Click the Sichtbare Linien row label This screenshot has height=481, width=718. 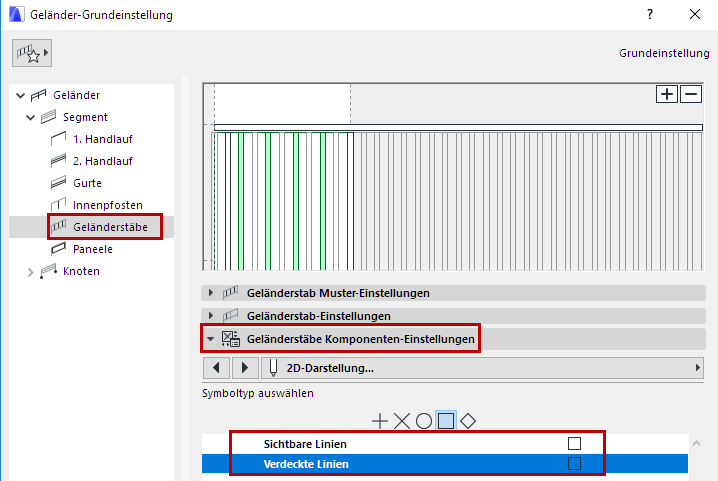[x=305, y=444]
